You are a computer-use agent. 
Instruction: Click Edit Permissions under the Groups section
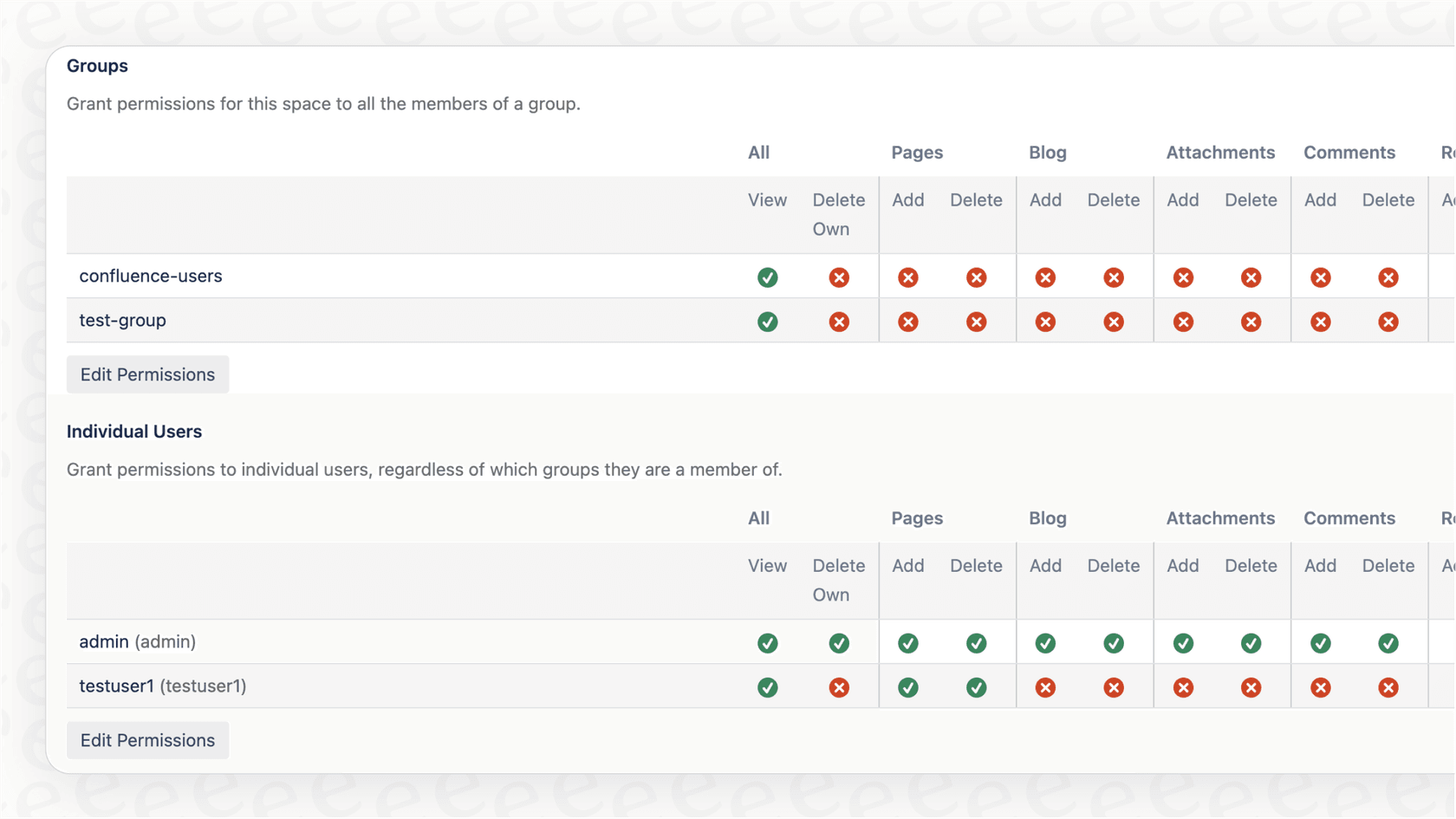pos(147,374)
